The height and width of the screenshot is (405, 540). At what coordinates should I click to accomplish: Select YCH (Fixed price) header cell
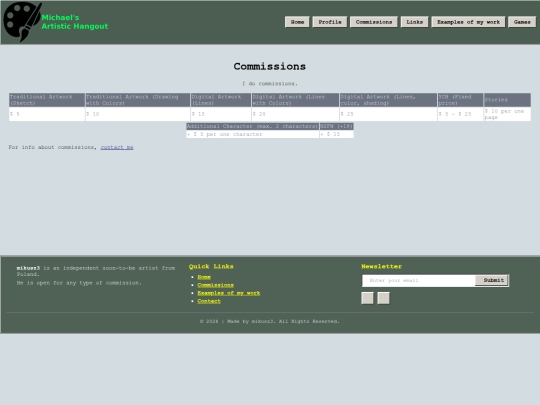coord(460,100)
